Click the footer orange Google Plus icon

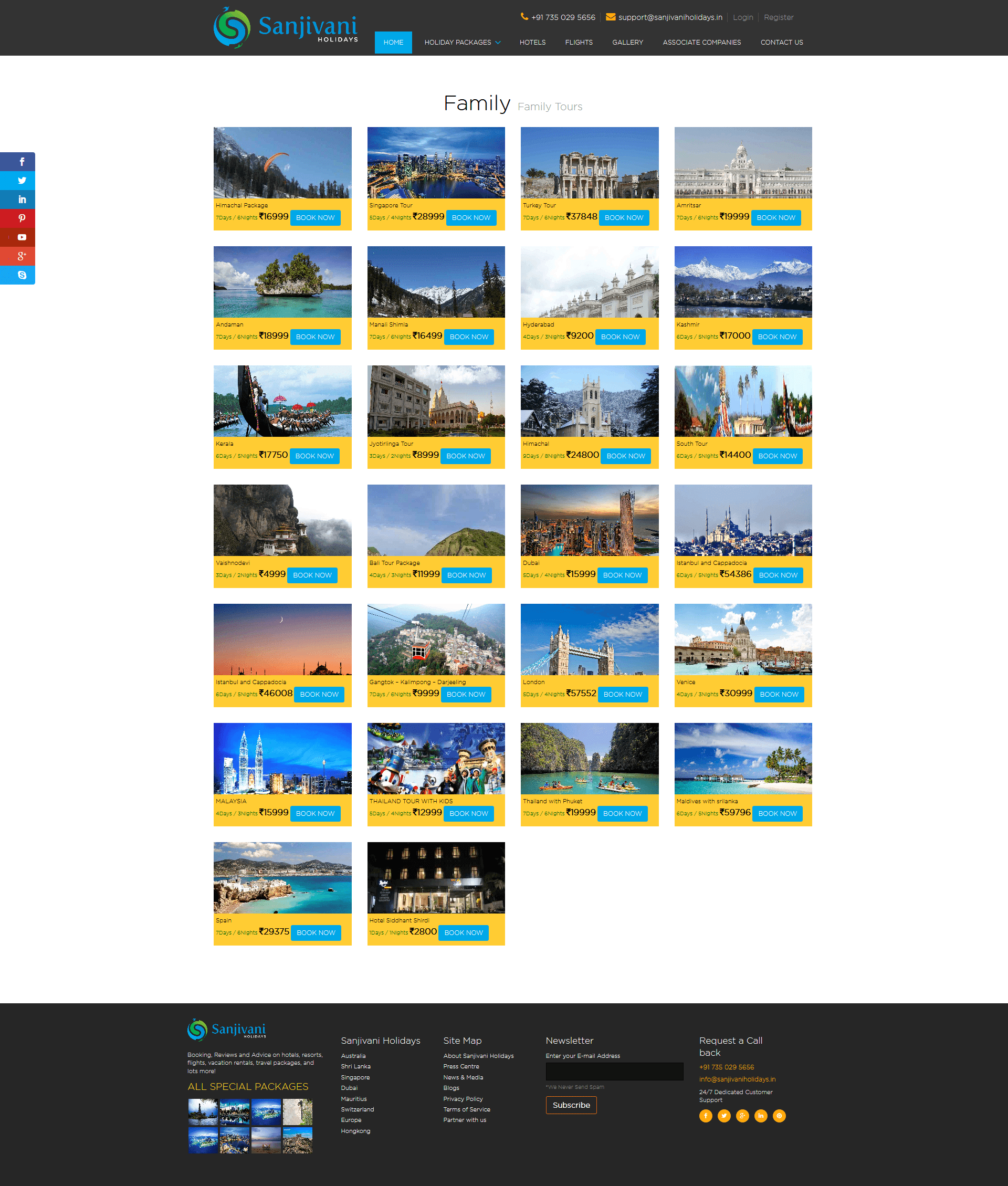click(742, 1116)
